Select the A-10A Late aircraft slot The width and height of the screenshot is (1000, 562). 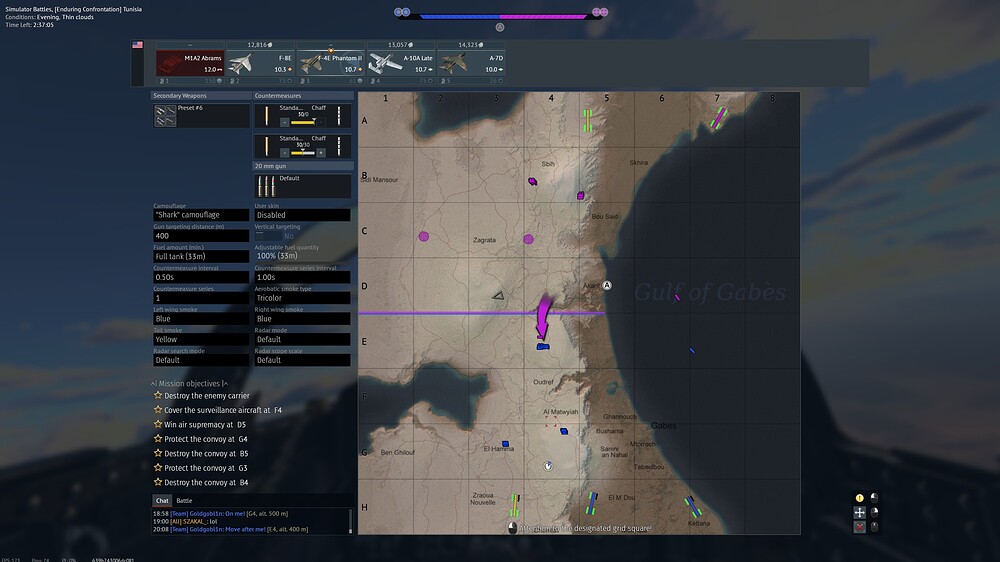click(400, 63)
